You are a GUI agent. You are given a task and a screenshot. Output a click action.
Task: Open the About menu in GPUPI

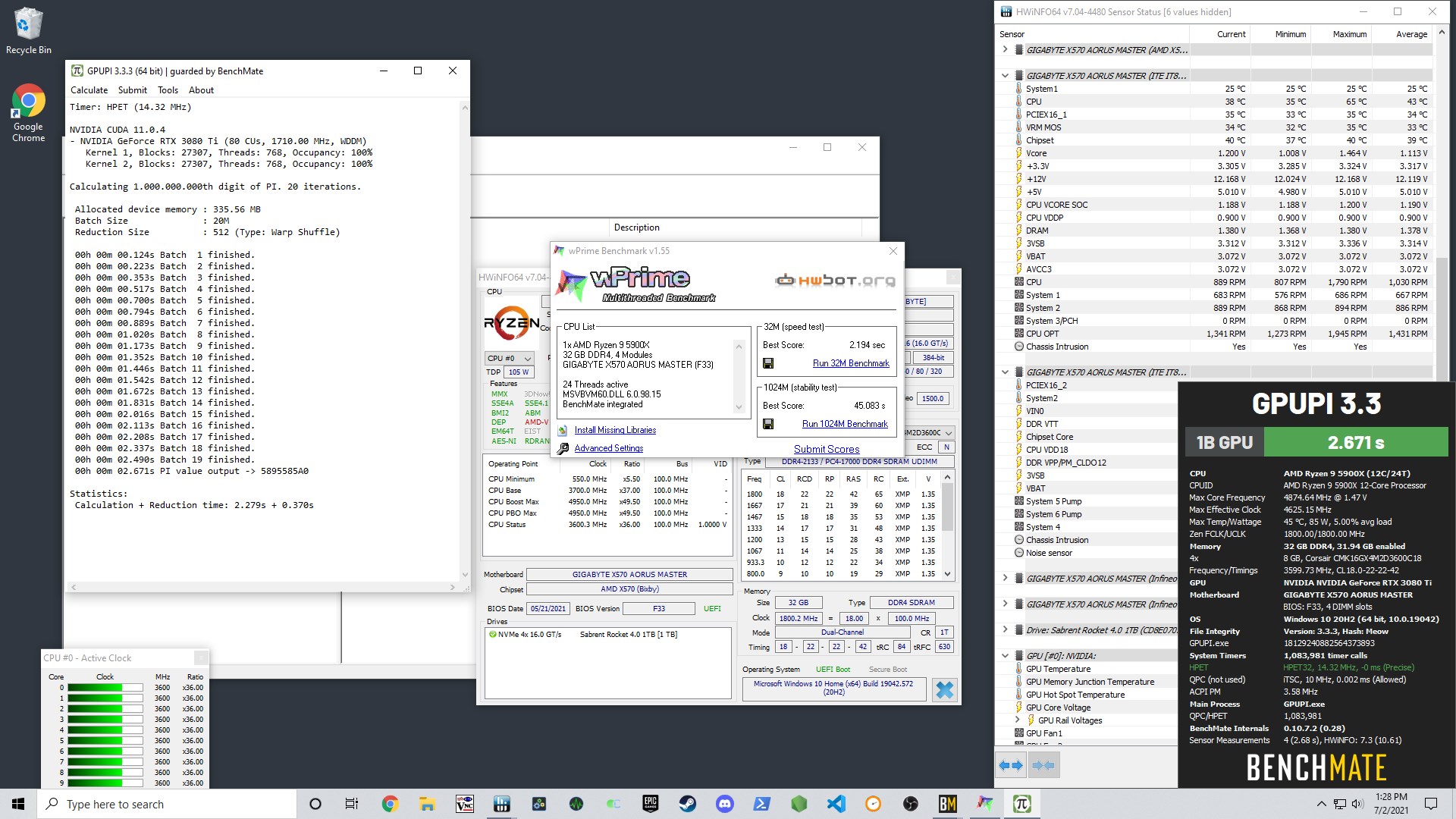tap(201, 89)
